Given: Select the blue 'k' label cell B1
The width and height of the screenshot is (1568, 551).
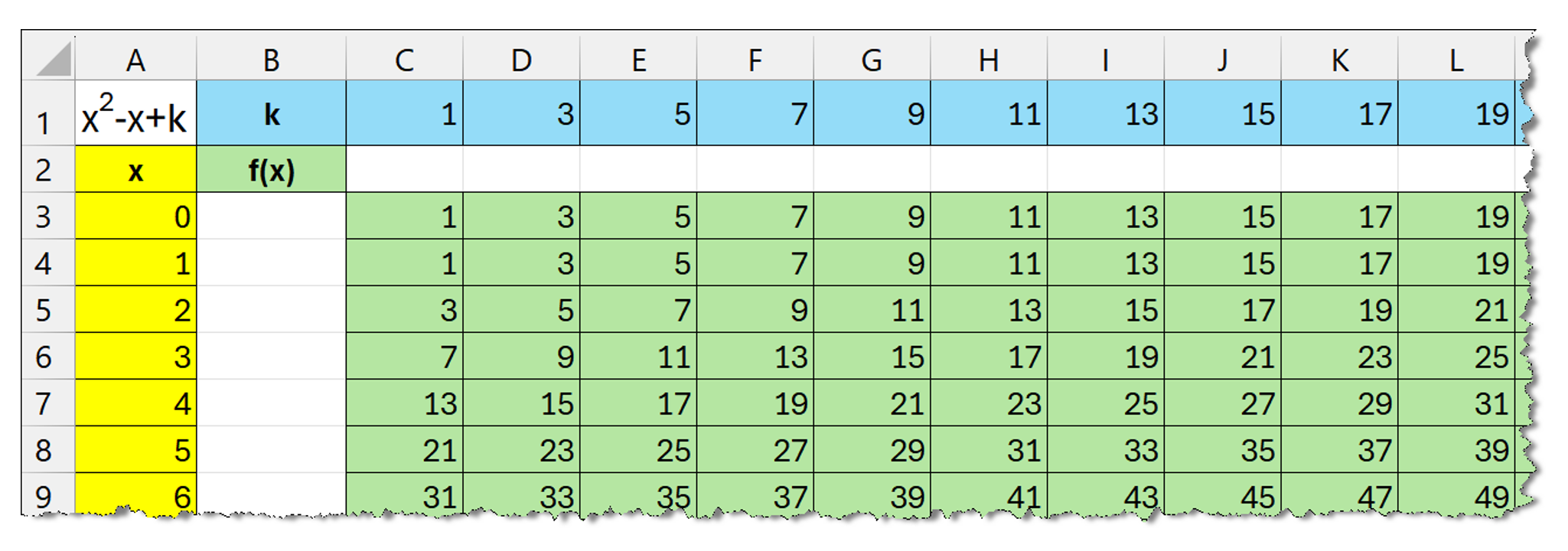Looking at the screenshot, I should [271, 115].
